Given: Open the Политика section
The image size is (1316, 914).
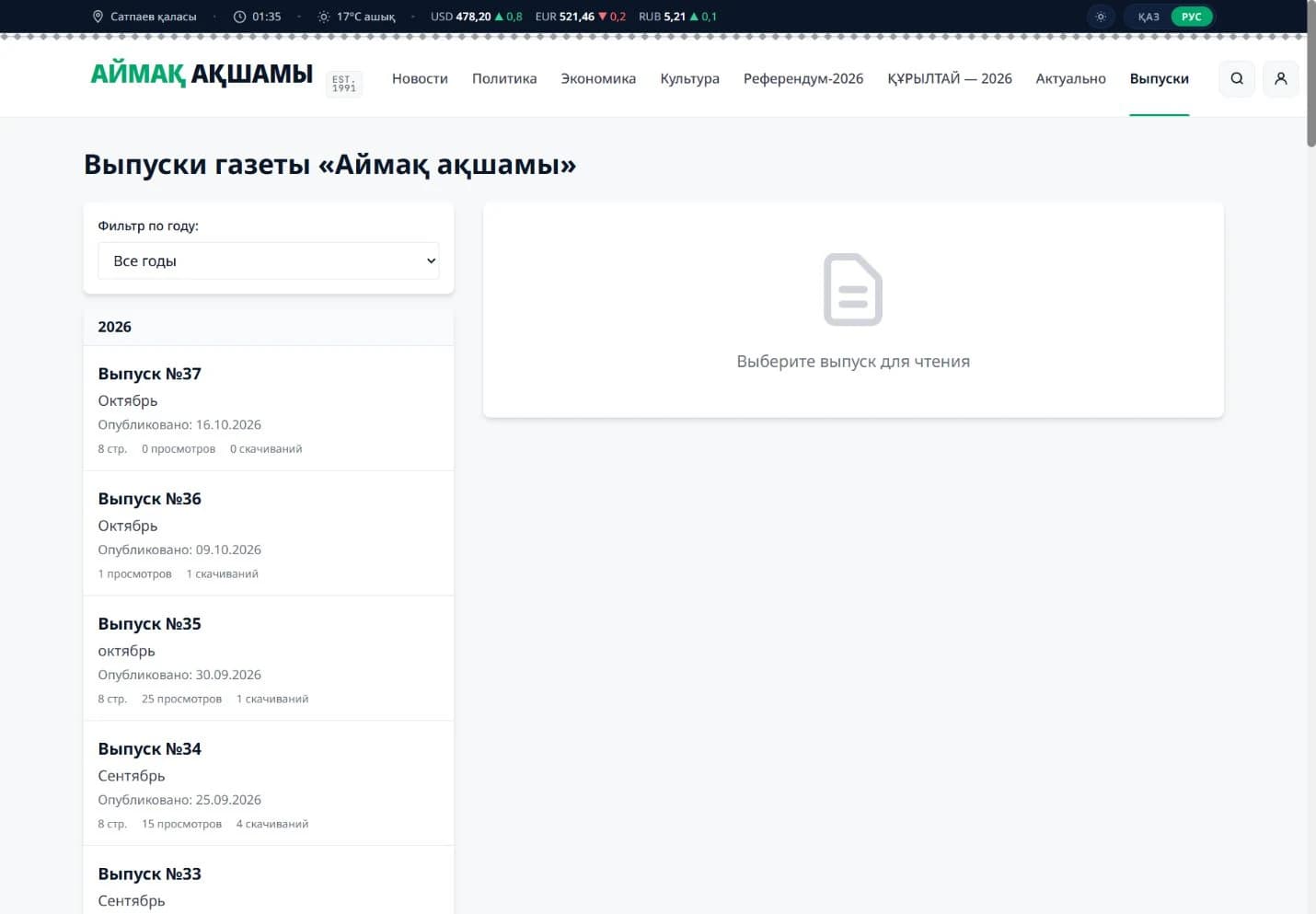Looking at the screenshot, I should (504, 78).
